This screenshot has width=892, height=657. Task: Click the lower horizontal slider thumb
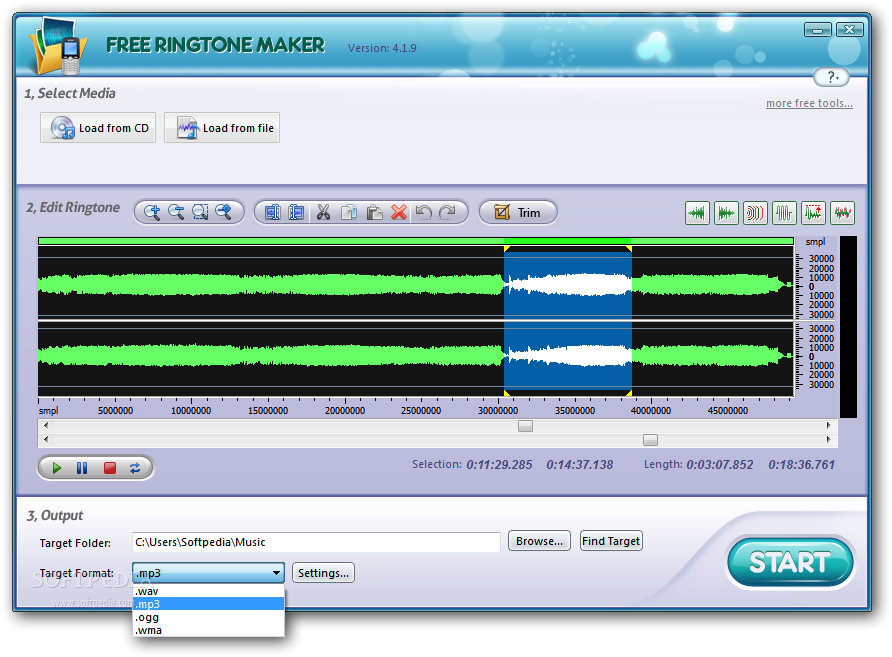tap(650, 440)
